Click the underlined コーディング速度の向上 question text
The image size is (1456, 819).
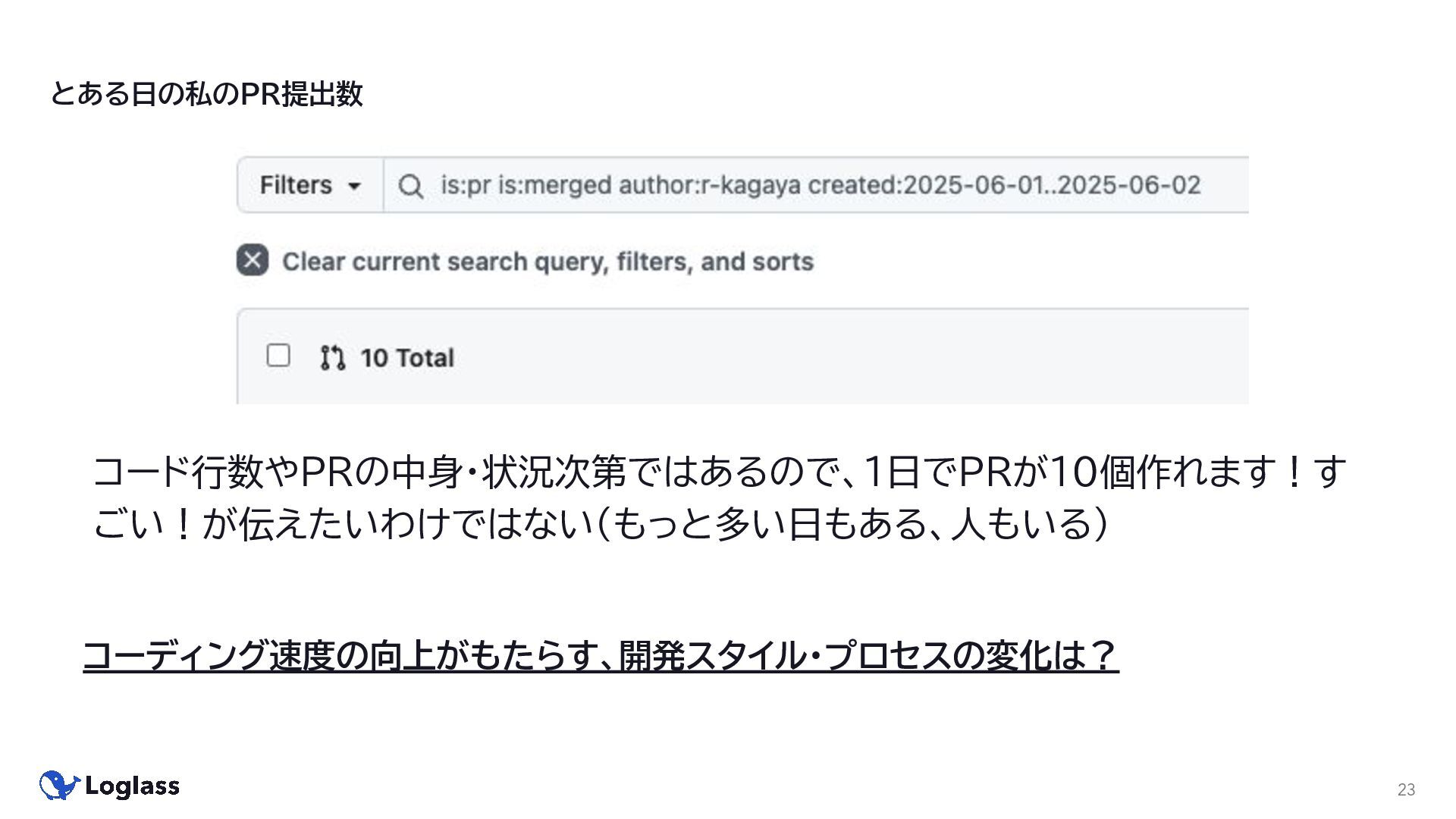click(x=600, y=656)
